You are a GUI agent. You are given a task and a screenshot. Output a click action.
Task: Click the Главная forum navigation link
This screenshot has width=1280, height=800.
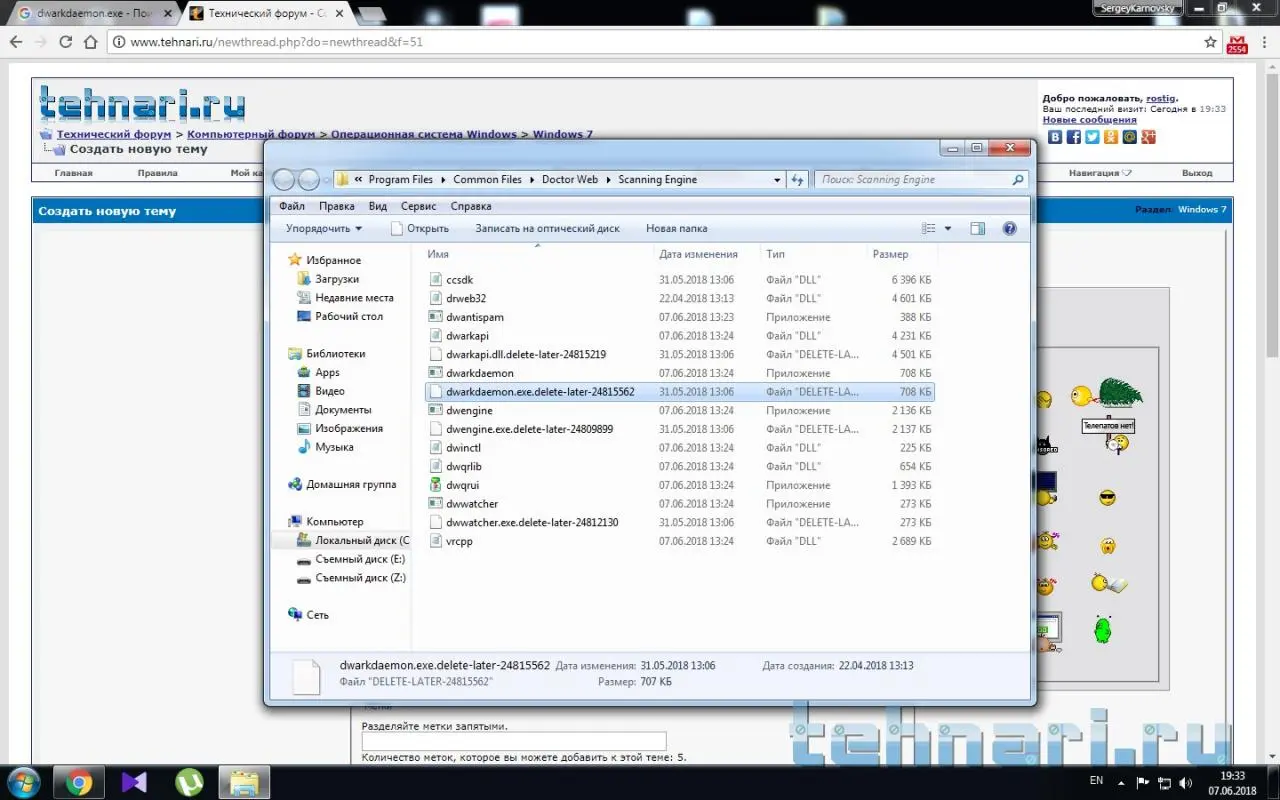74,173
